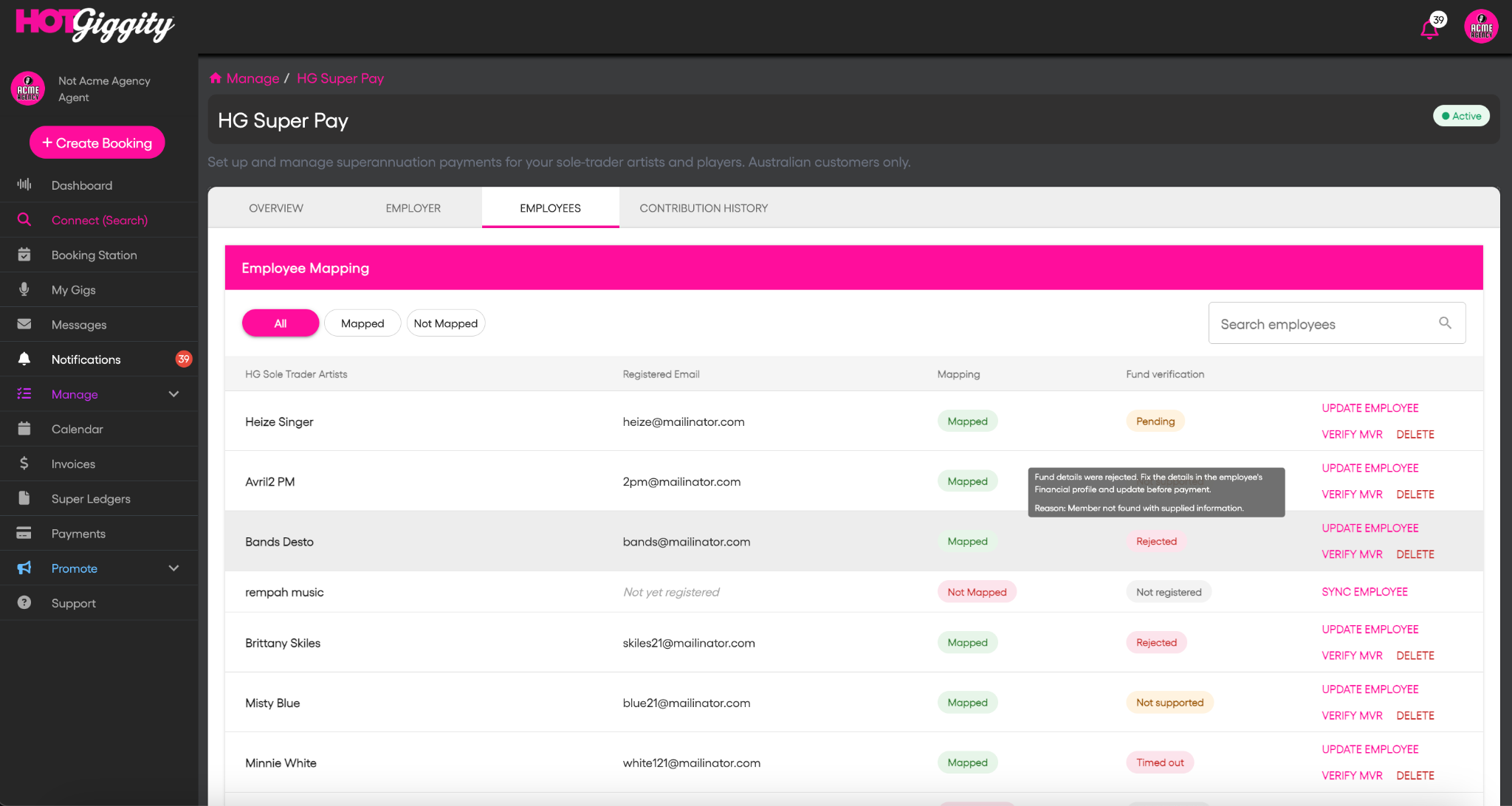Click the Manage breadcrumb link
This screenshot has width=1512, height=806.
click(x=252, y=78)
